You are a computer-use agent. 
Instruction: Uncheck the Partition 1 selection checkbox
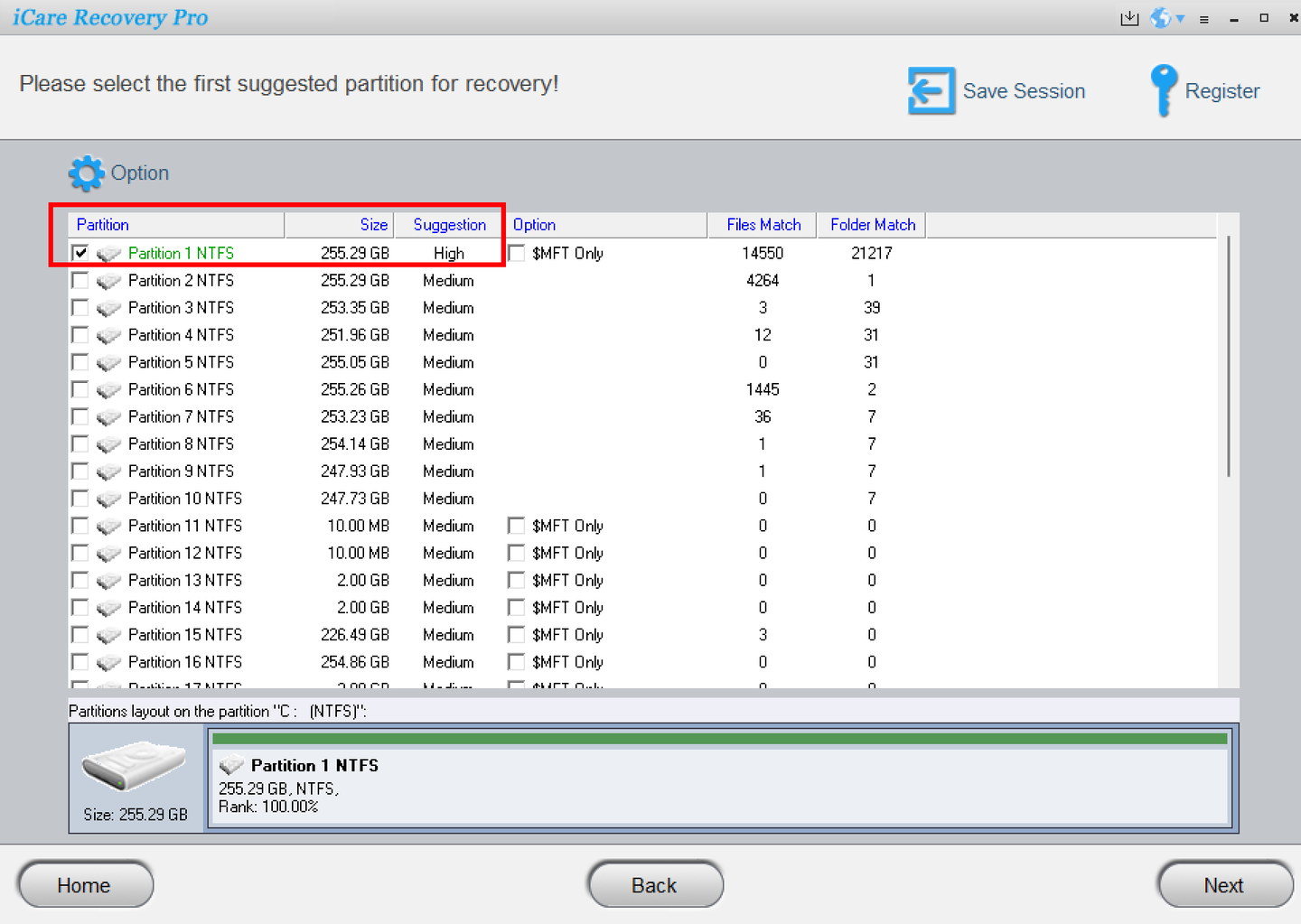coord(80,253)
